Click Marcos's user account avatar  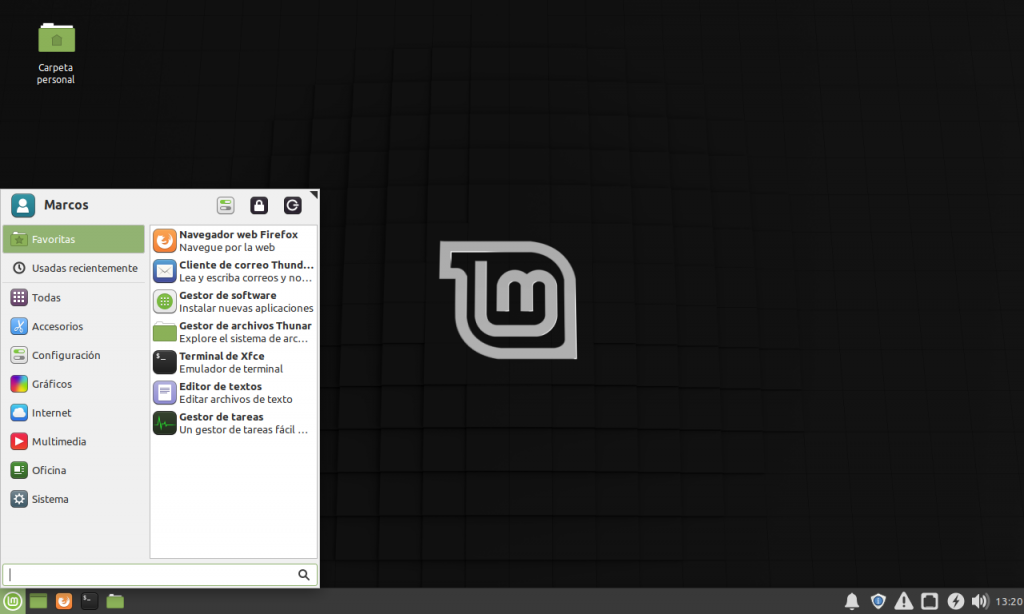[23, 205]
